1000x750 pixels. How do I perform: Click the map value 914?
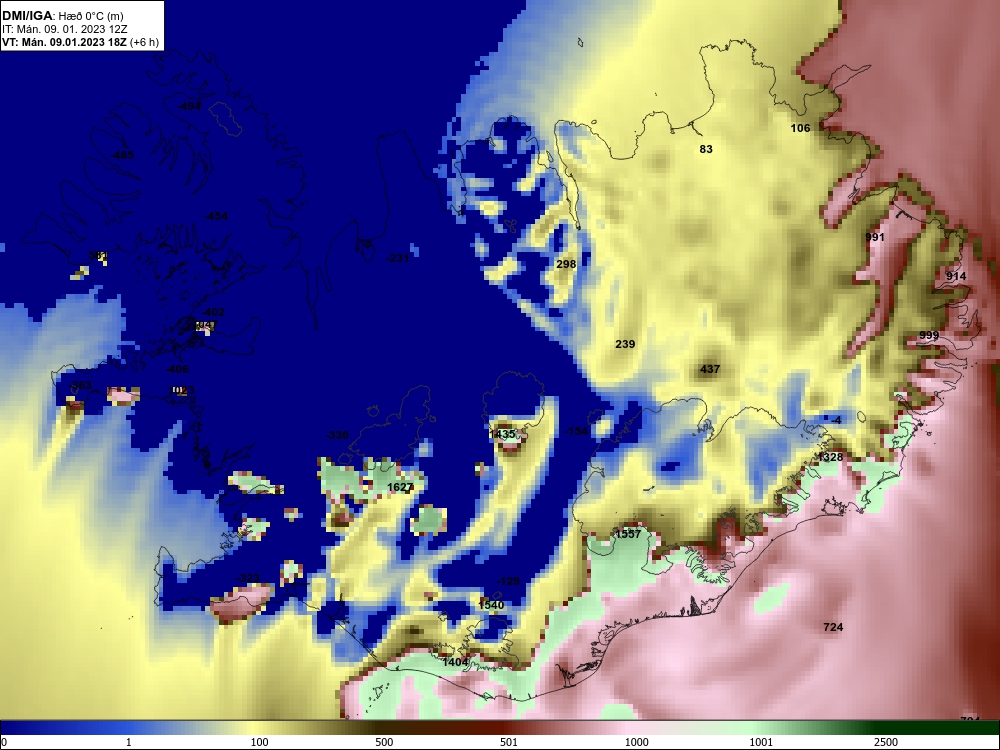pyautogui.click(x=956, y=276)
